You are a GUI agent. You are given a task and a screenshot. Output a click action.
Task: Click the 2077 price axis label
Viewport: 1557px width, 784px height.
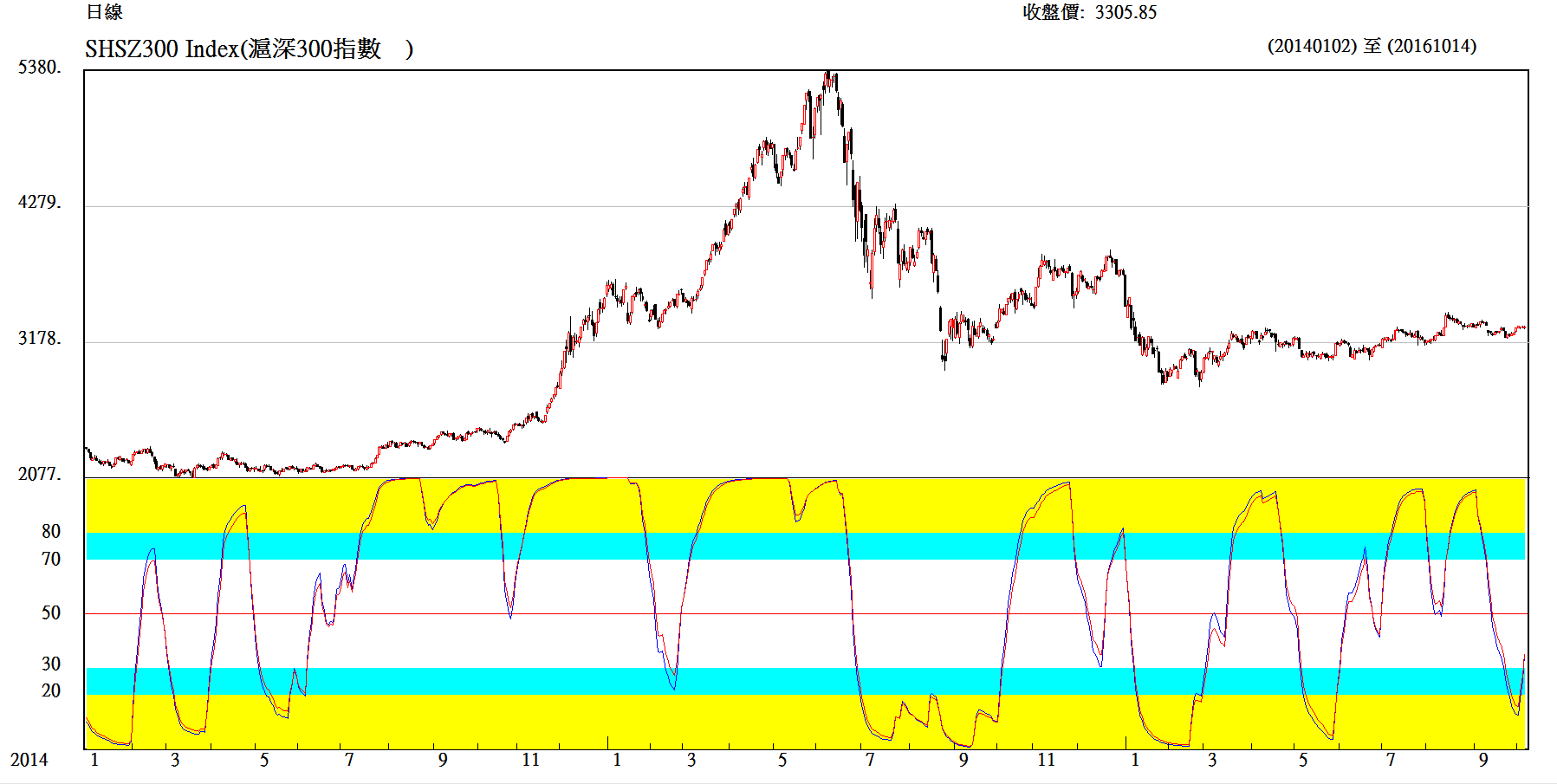(x=39, y=474)
